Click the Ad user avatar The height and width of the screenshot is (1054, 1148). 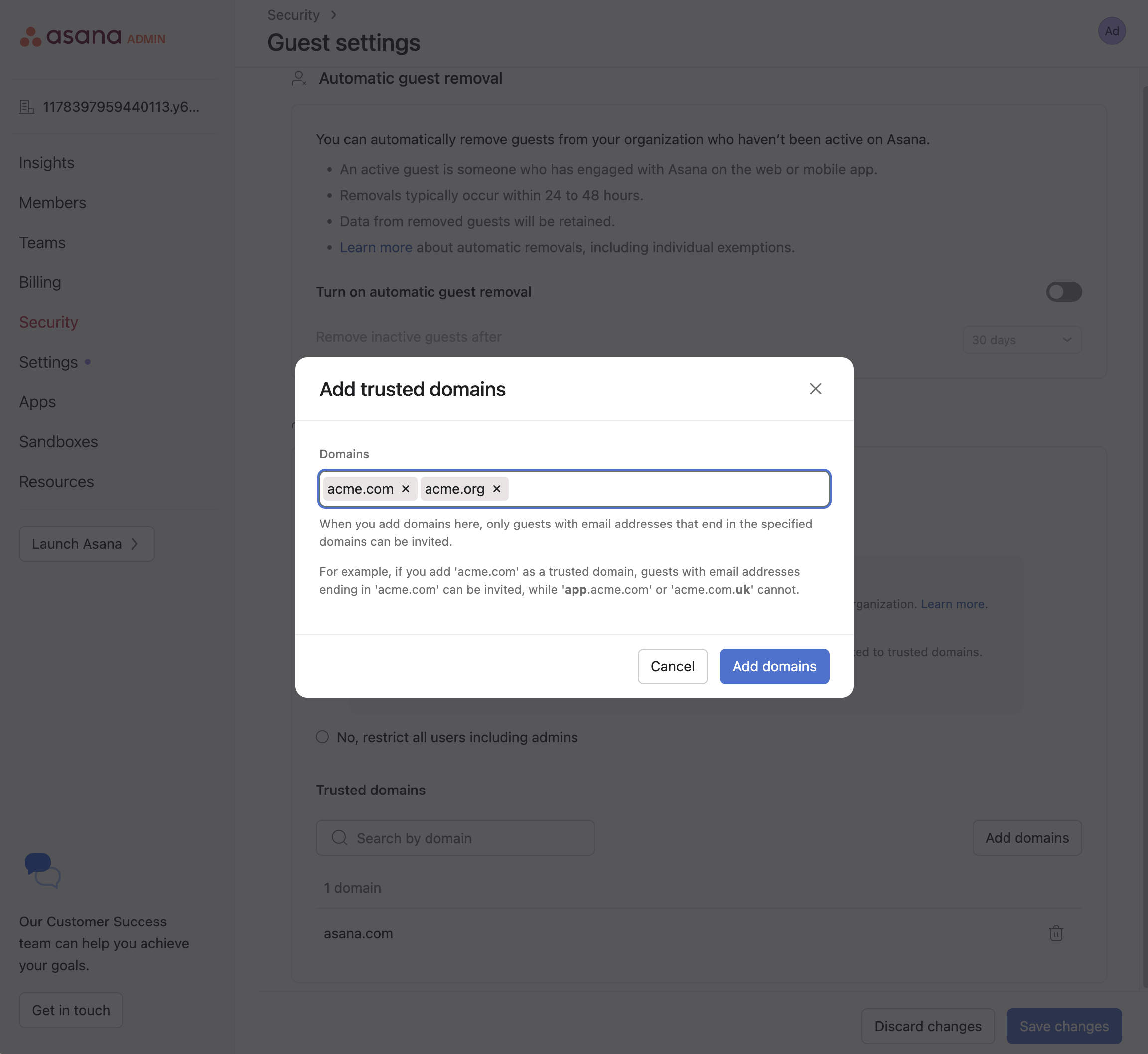point(1111,31)
